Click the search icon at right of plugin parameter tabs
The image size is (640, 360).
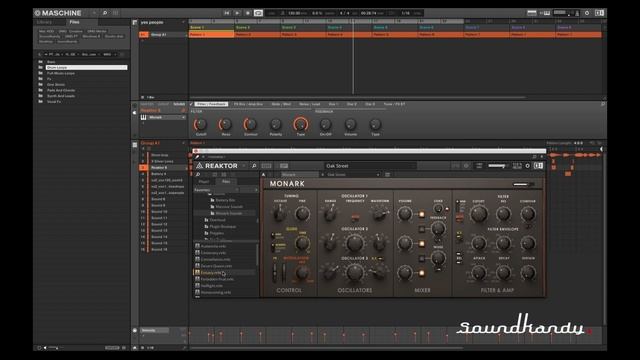(603, 104)
